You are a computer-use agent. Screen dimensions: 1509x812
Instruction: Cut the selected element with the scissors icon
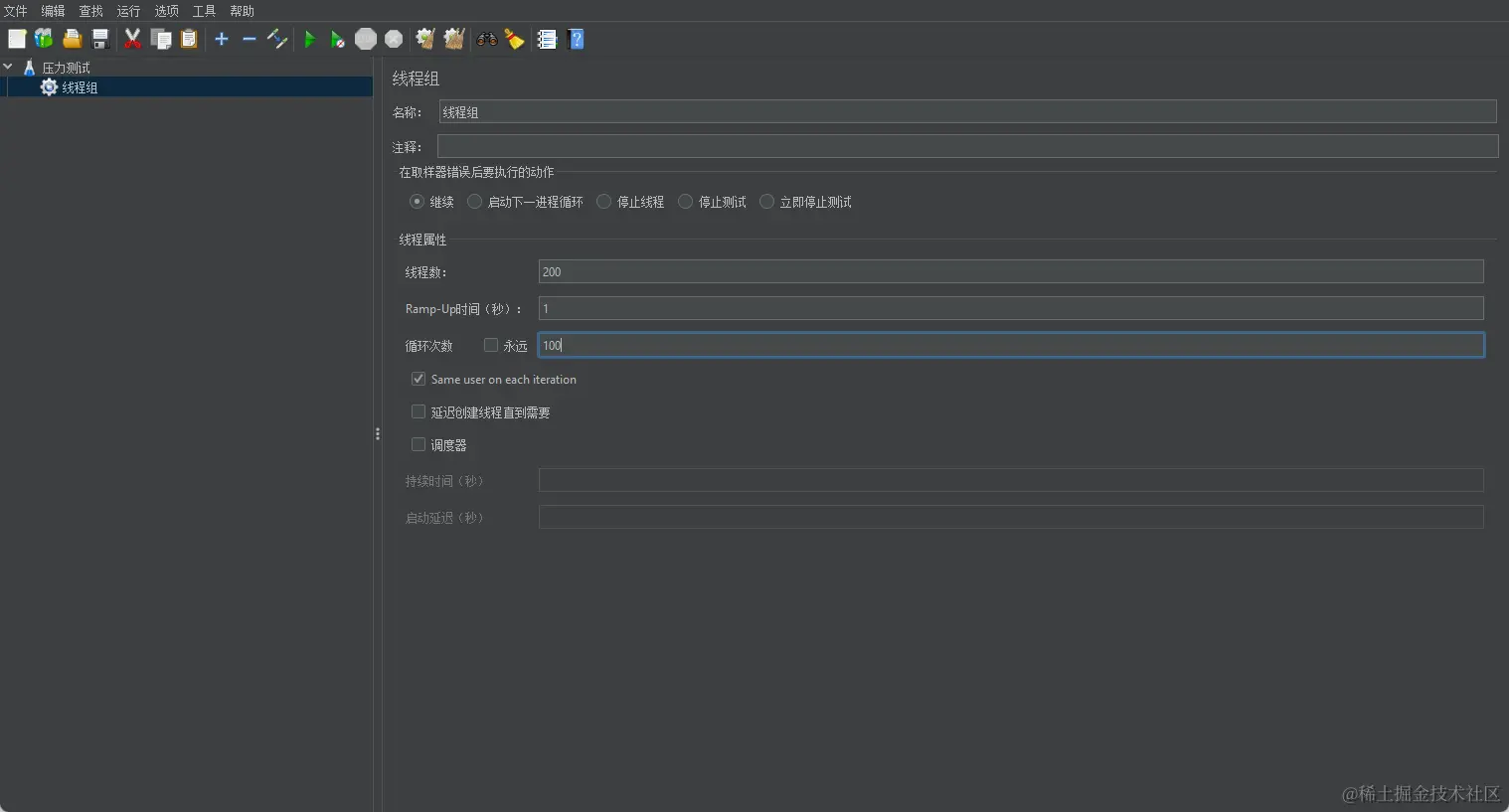click(x=132, y=39)
